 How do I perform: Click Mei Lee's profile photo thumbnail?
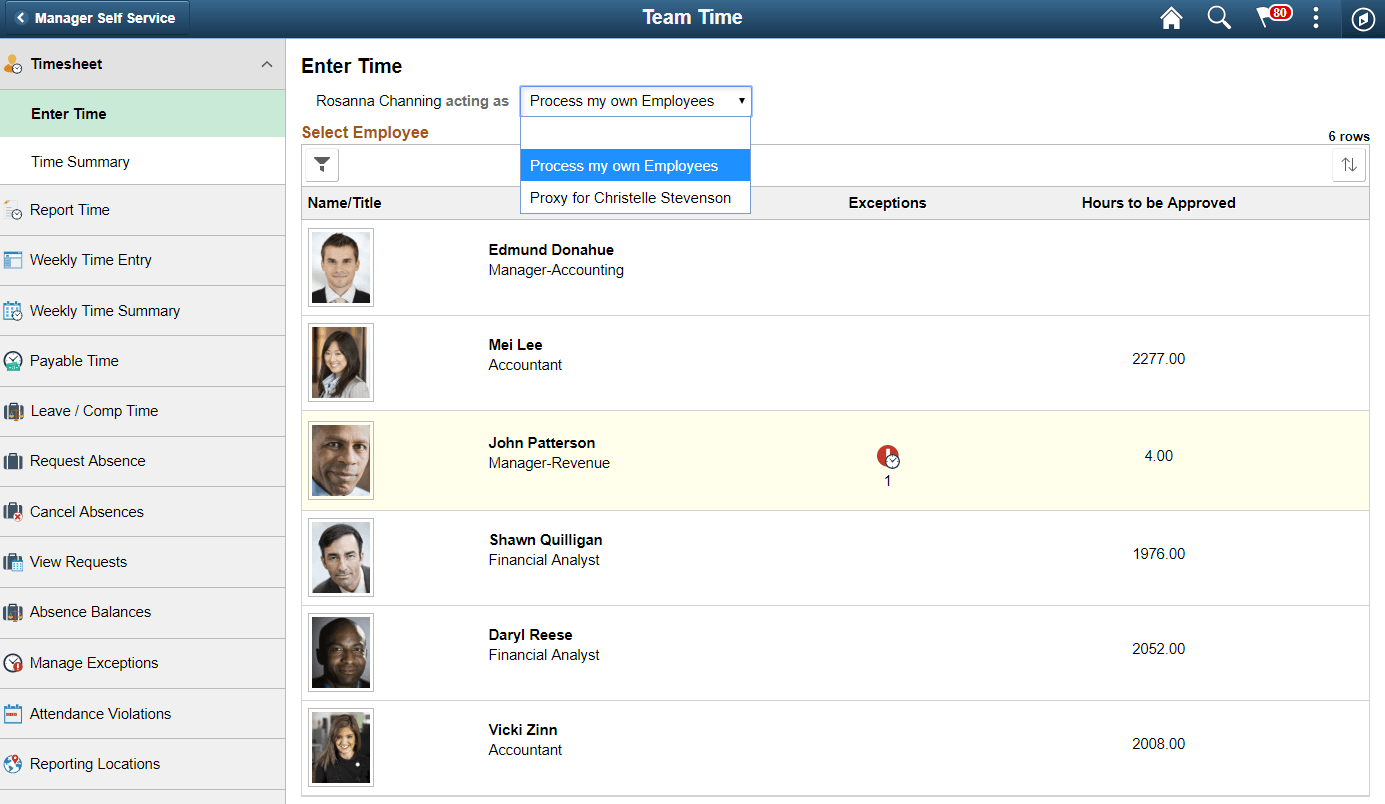[x=340, y=360]
